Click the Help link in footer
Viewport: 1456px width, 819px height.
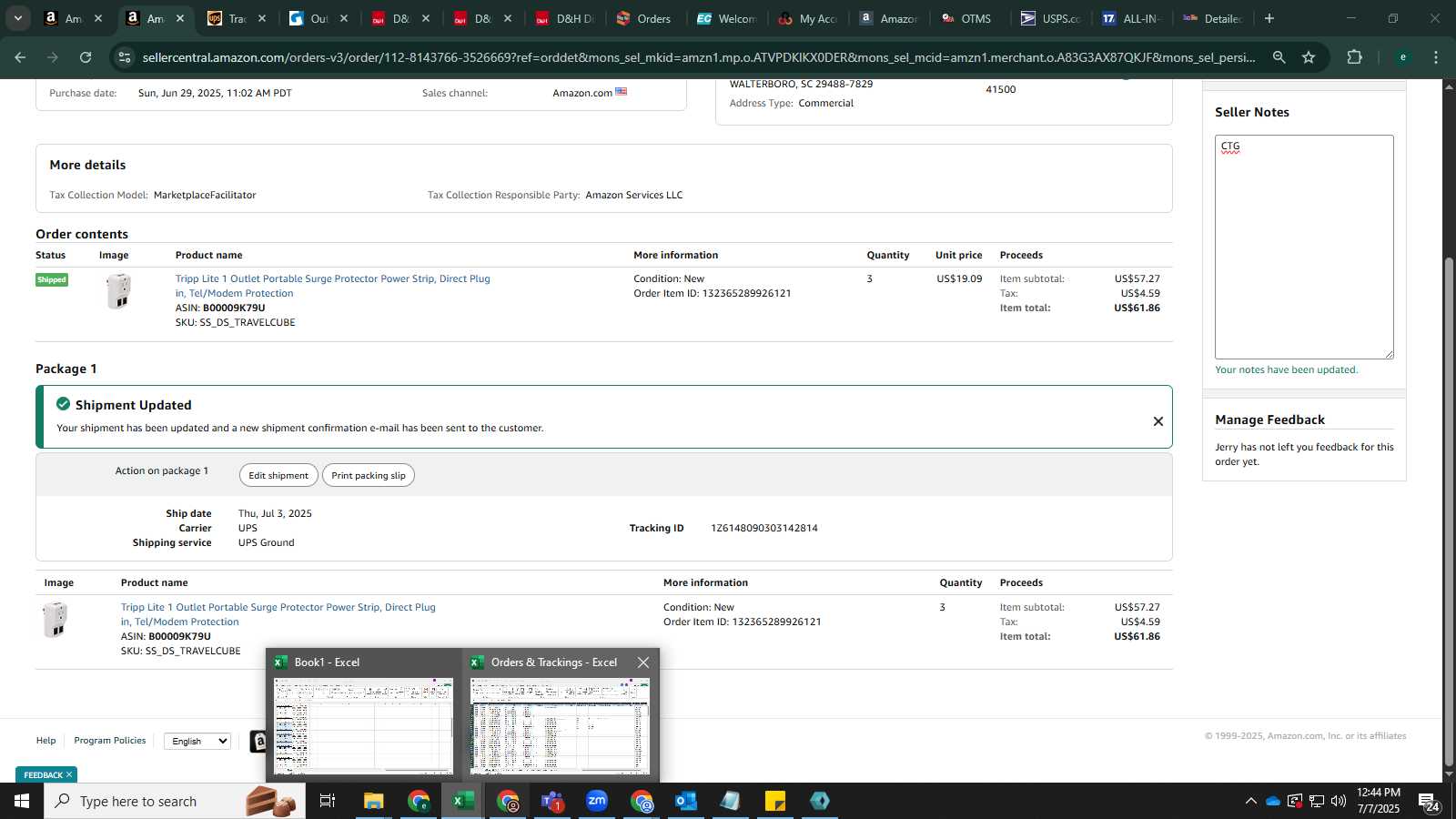pos(45,741)
